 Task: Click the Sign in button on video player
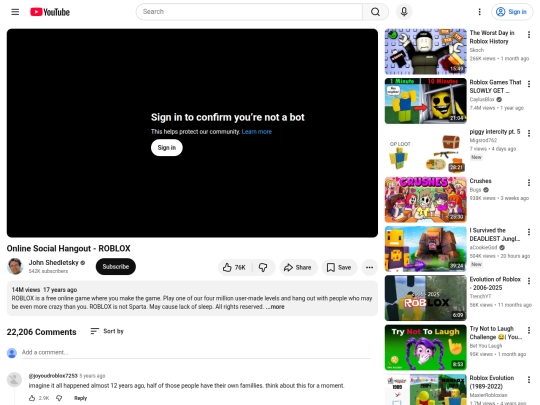click(167, 148)
